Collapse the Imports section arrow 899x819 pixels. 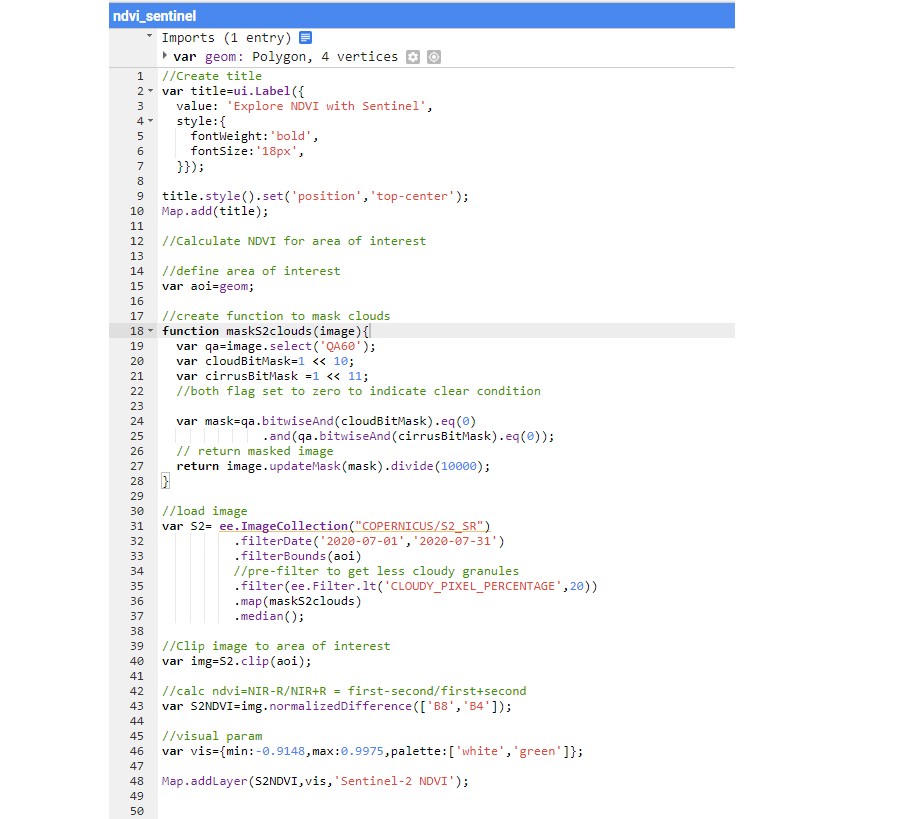pos(149,36)
